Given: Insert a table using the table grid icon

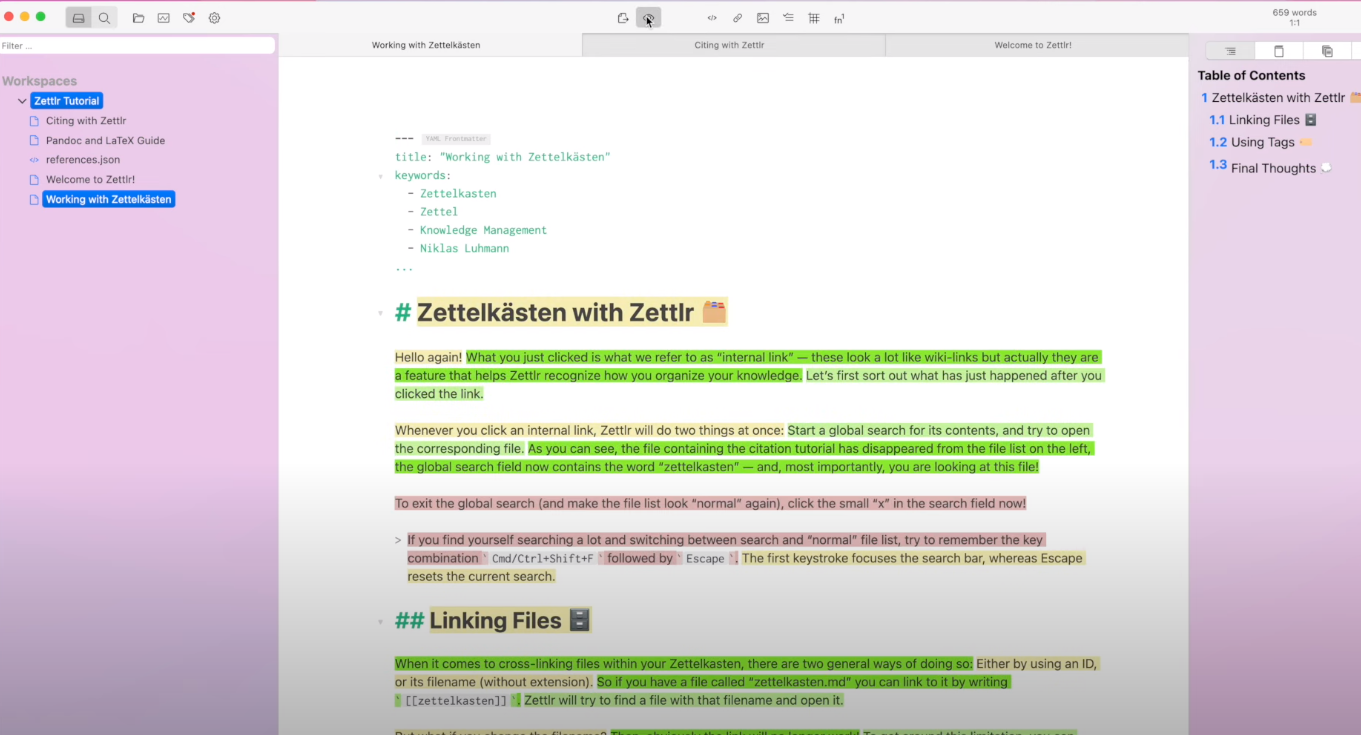Looking at the screenshot, I should (x=813, y=17).
